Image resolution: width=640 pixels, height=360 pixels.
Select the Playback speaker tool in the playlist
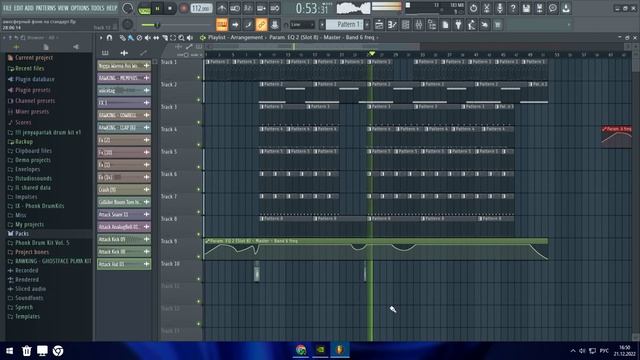[x=190, y=38]
